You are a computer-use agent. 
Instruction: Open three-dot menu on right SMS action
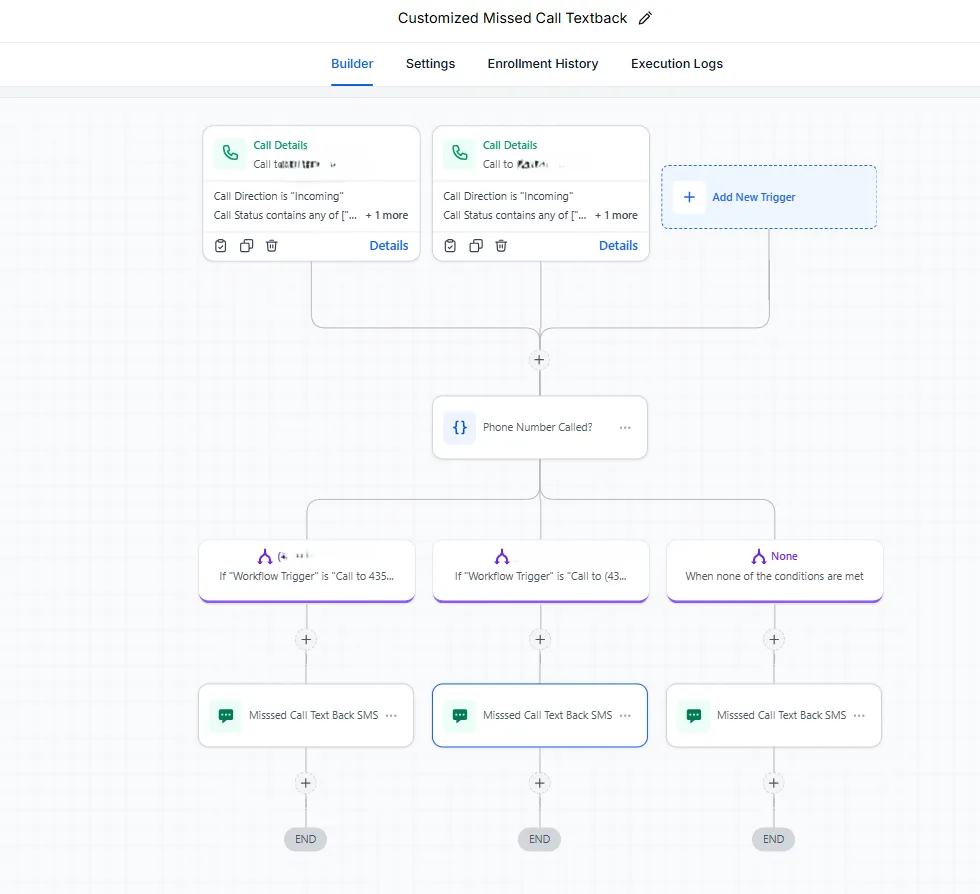click(859, 715)
